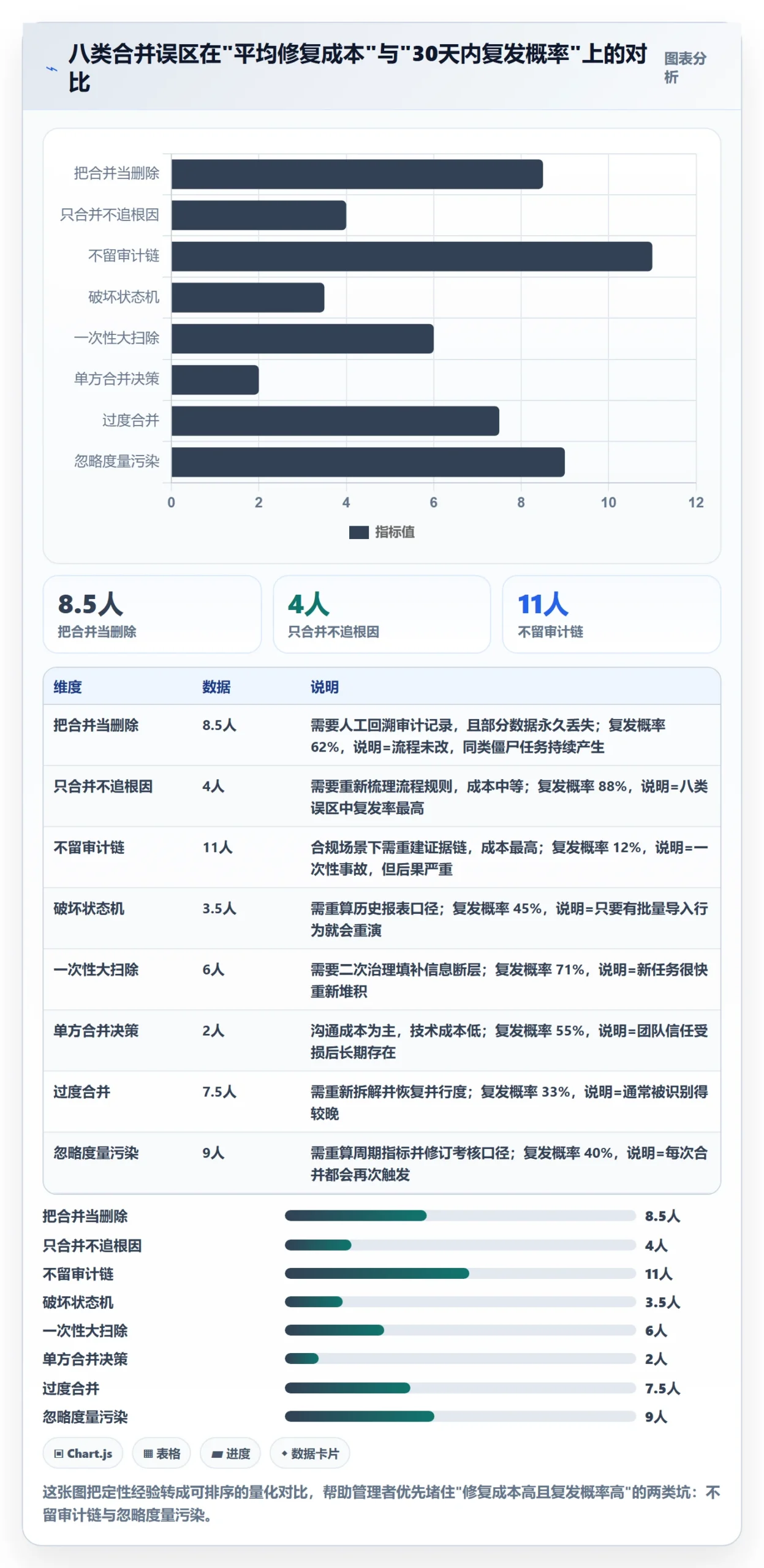Screen dimensions: 764x1568
Task: Select the Chart.js tag
Action: (x=83, y=1453)
